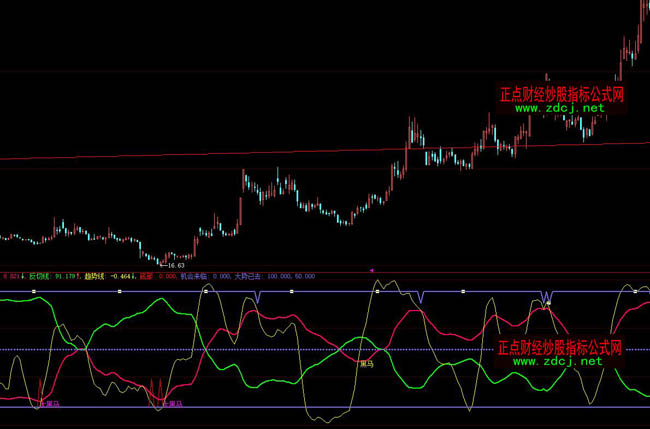Screen dimensions: 650x429
Task: Click the small magenta arrow above indicator panel
Action: (x=372, y=269)
